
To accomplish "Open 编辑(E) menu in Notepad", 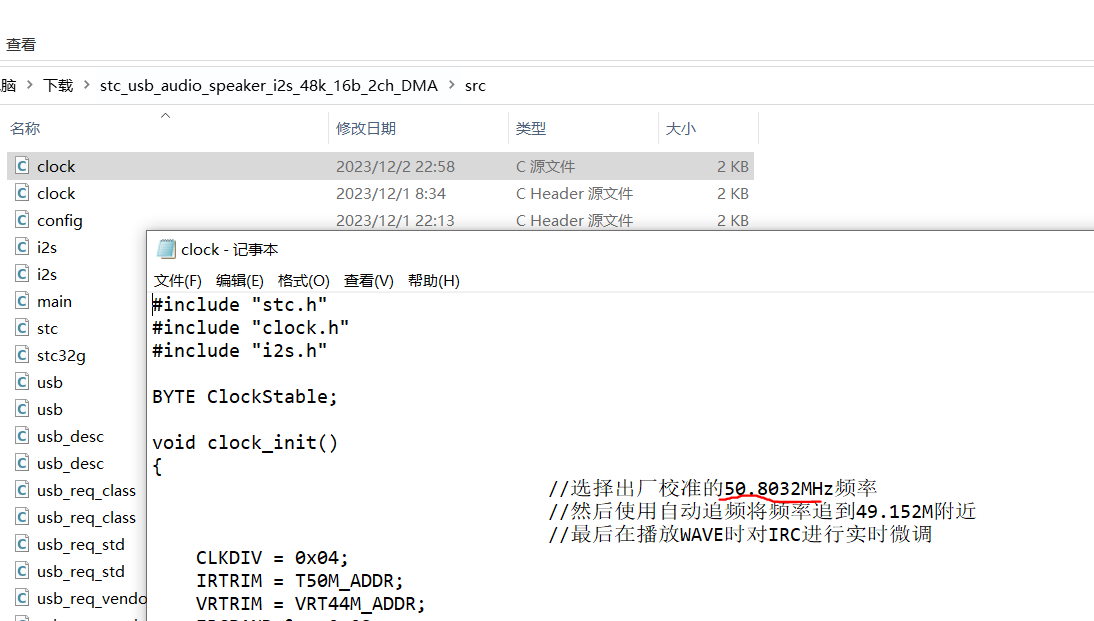I will click(x=239, y=280).
